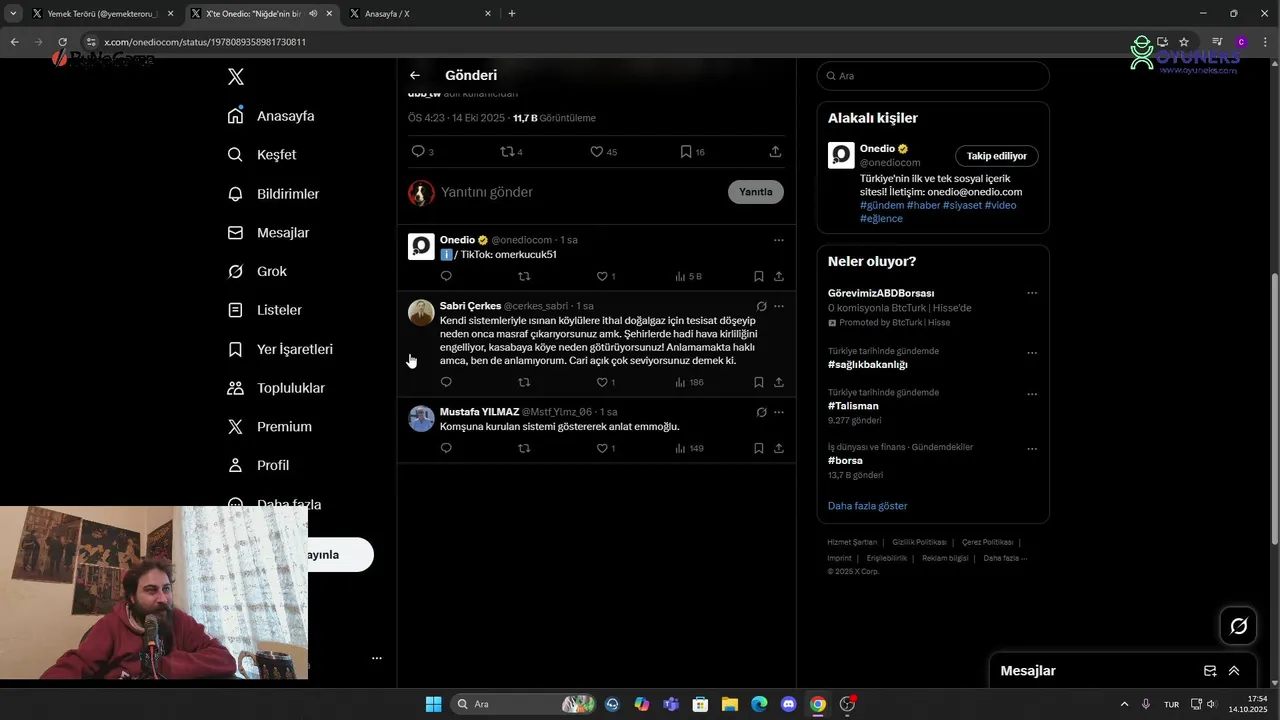
Task: Switch to Yemek Terörü browser tab
Action: [102, 14]
